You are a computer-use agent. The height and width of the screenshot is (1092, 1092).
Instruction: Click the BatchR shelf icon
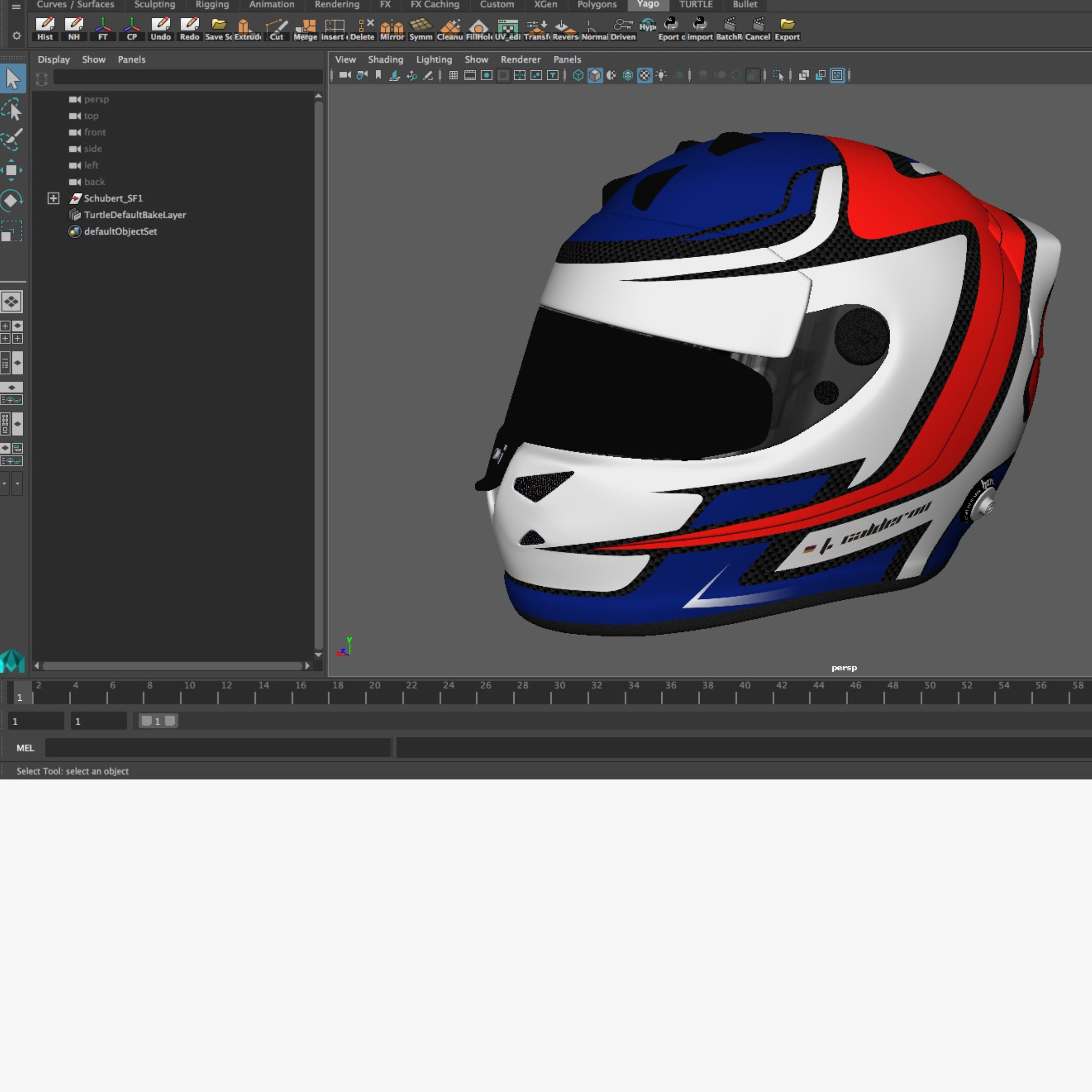click(x=729, y=29)
